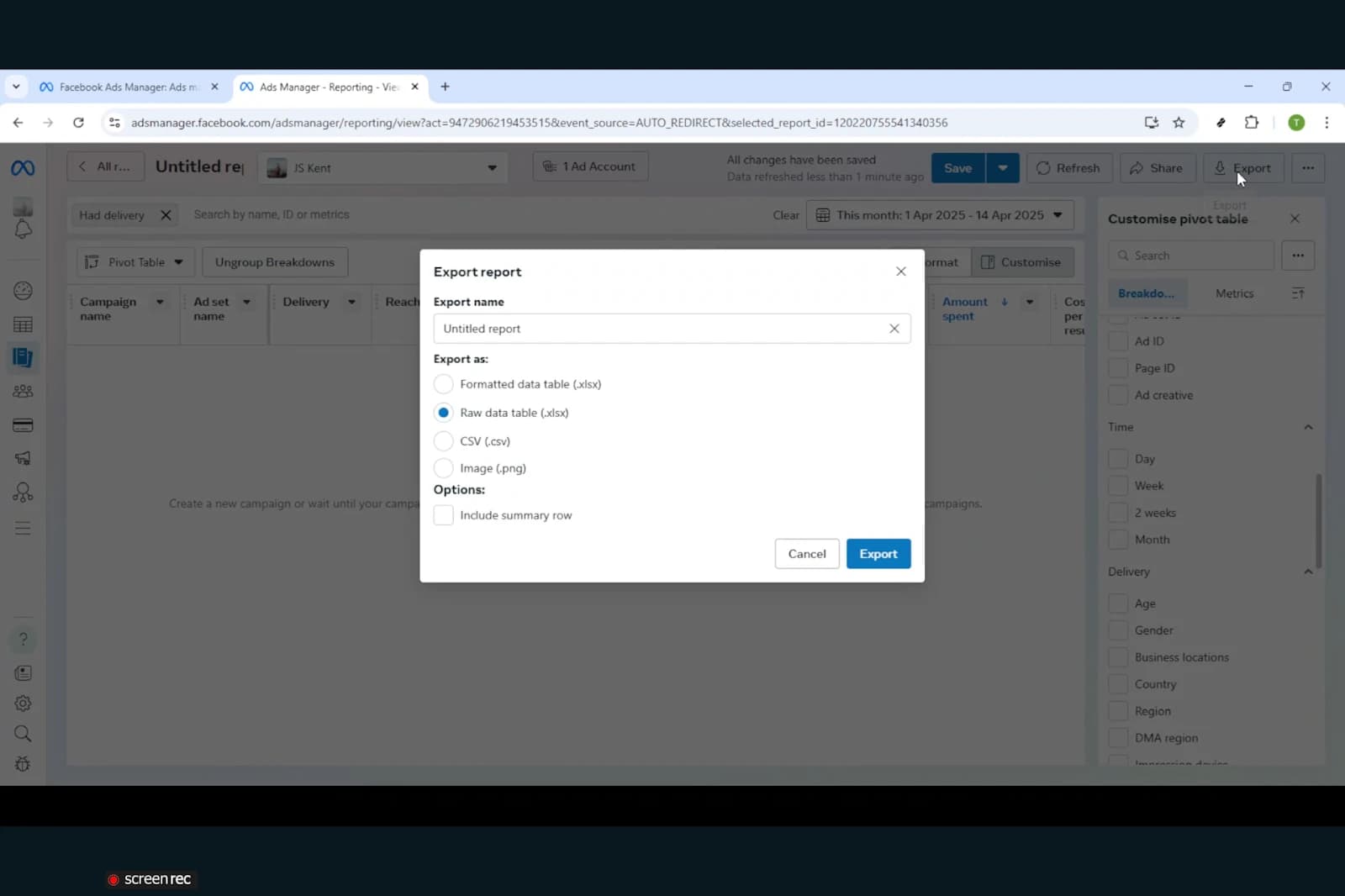Switch to Facebook Ads Manager browser tab
Viewport: 1345px width, 896px height.
coord(128,87)
